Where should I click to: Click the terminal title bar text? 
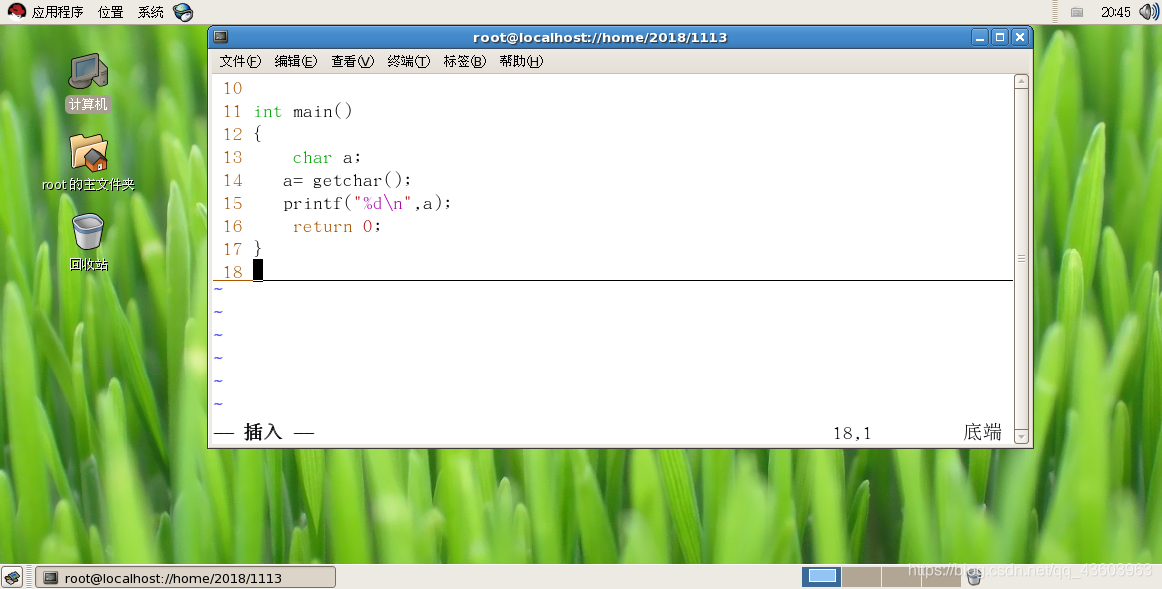pos(600,37)
